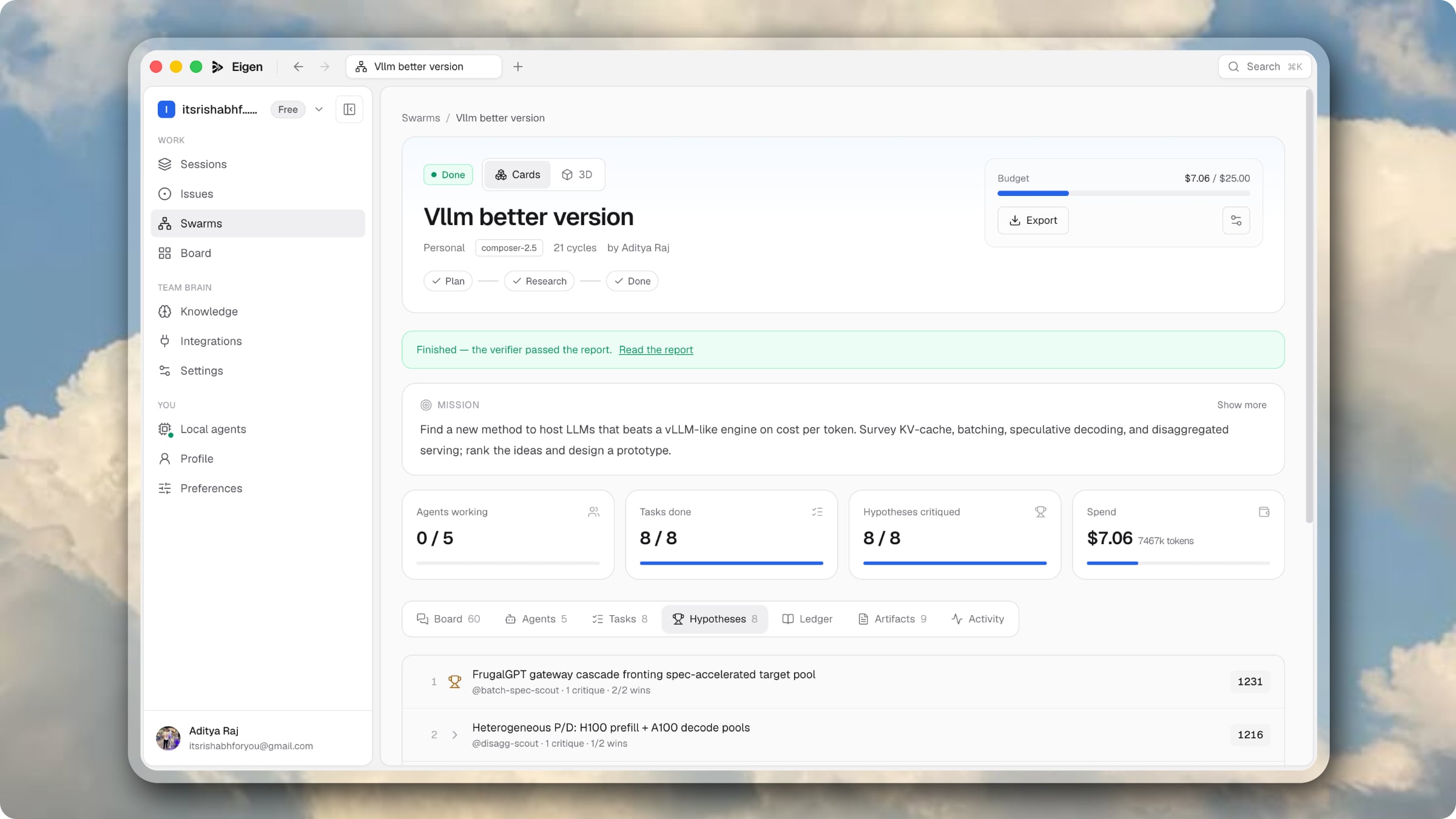Go back with the left arrow
The image size is (1456, 819).
coord(298,67)
